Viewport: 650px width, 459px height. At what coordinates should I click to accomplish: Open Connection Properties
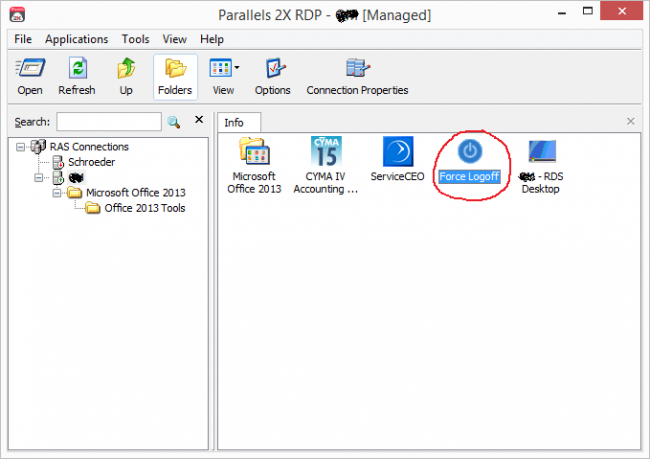click(357, 77)
